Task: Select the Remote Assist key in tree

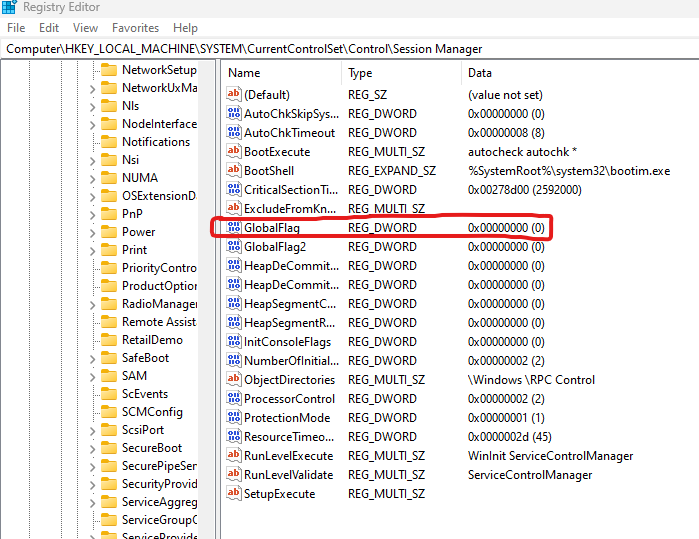Action: [159, 321]
